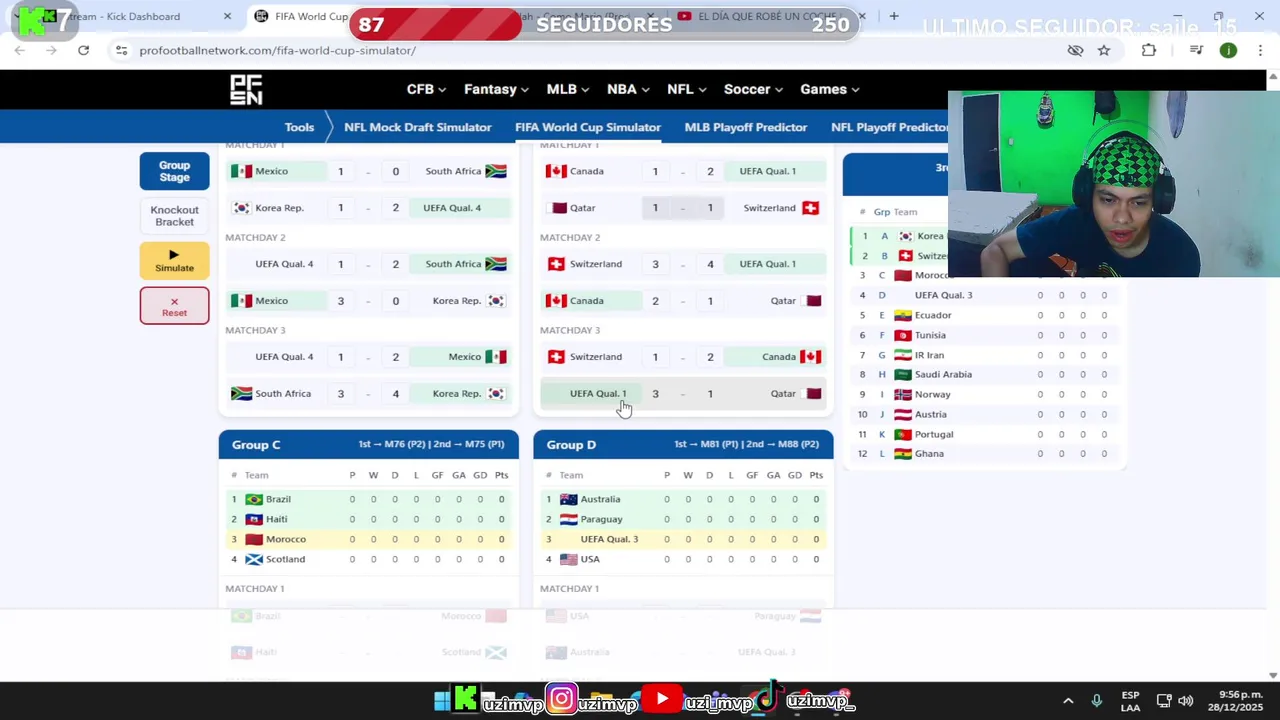Click Canada flag in Switzerland matchday 3 match

pos(811,357)
